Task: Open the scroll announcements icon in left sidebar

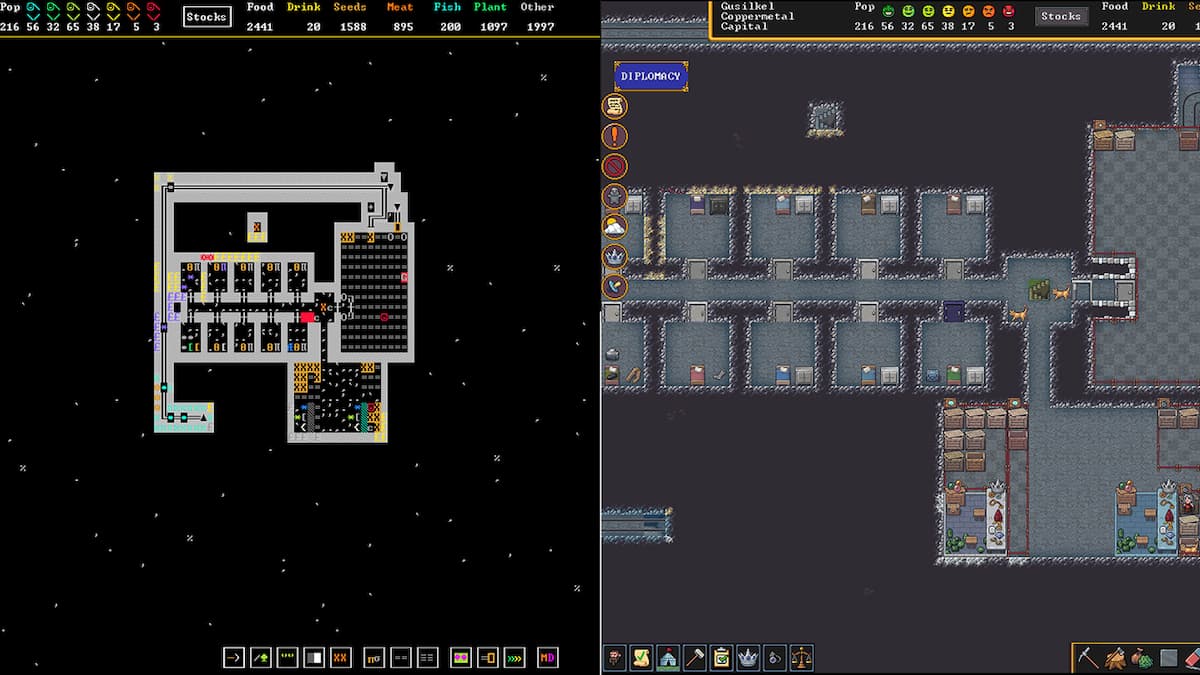Action: (x=614, y=107)
